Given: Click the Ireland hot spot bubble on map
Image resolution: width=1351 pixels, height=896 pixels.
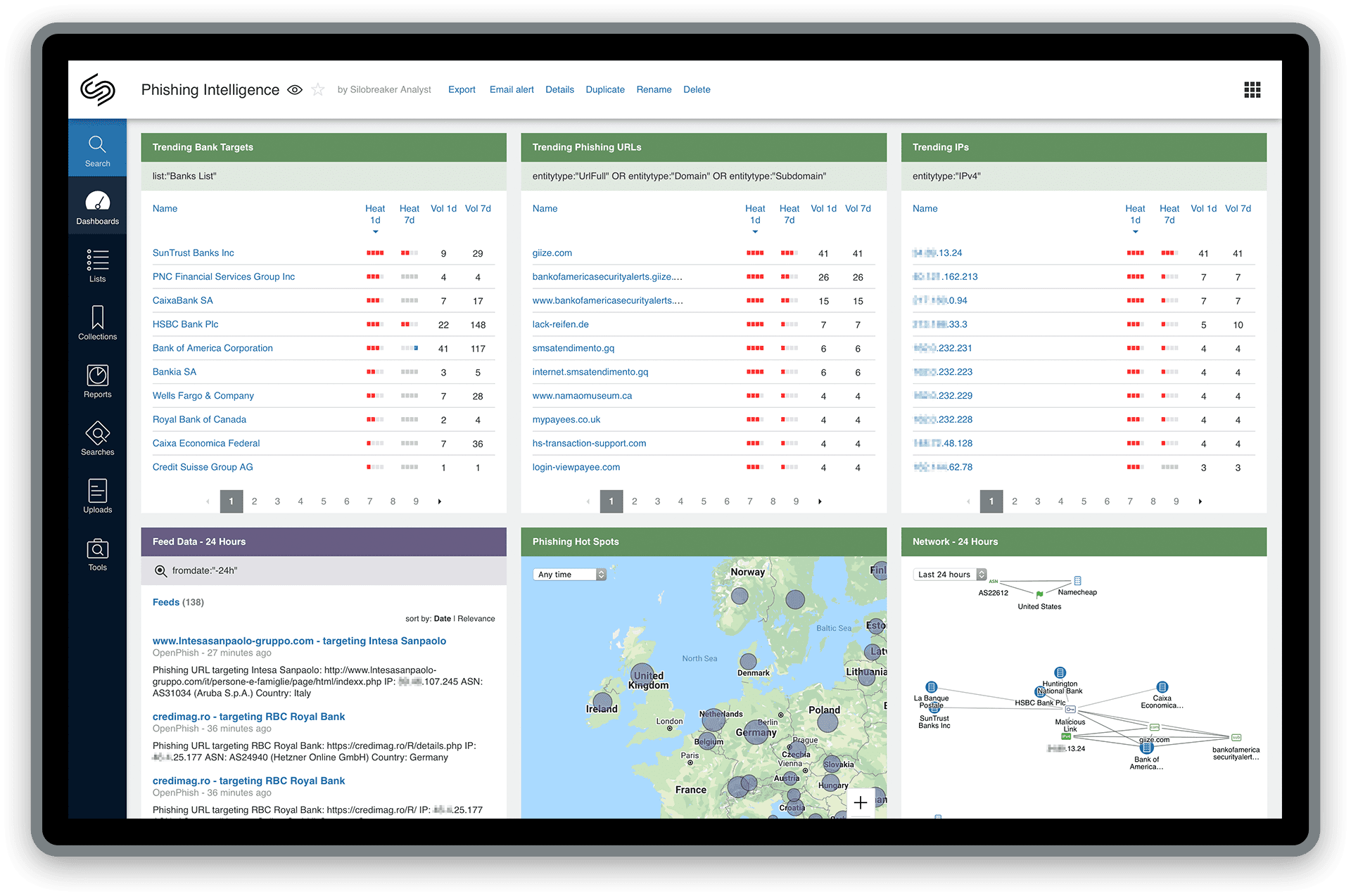Looking at the screenshot, I should point(602,702).
